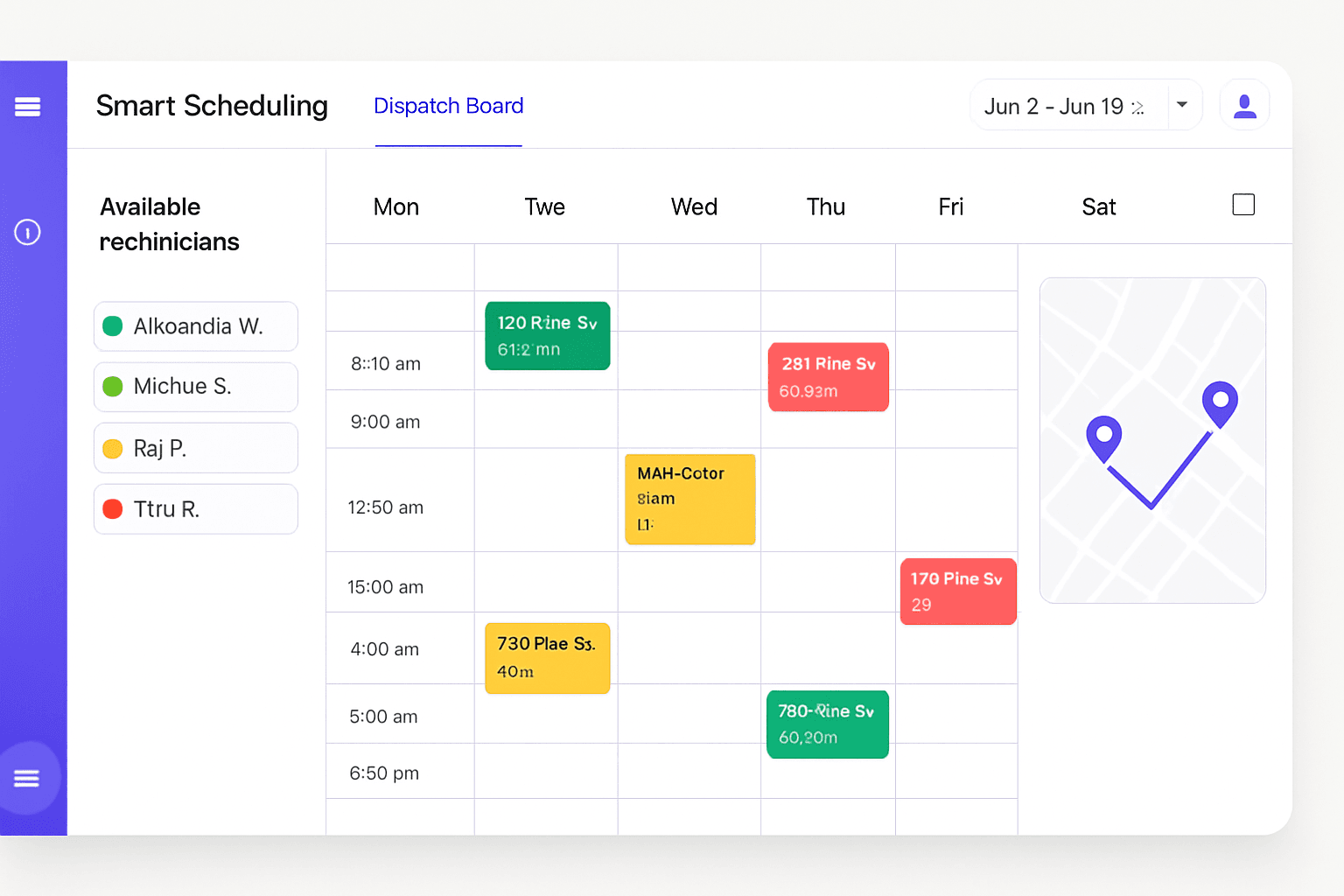Viewport: 1344px width, 896px height.
Task: Toggle the checkbox near the Sat column header
Action: pos(1243,204)
